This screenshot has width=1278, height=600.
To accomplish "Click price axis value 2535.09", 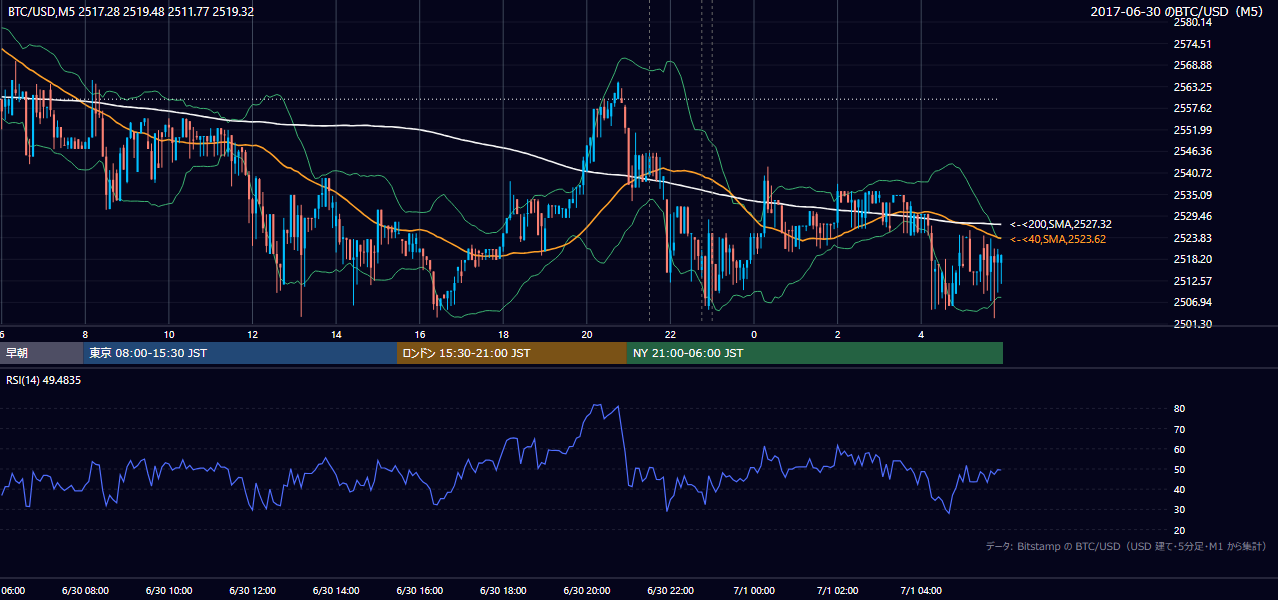I will coord(1192,195).
